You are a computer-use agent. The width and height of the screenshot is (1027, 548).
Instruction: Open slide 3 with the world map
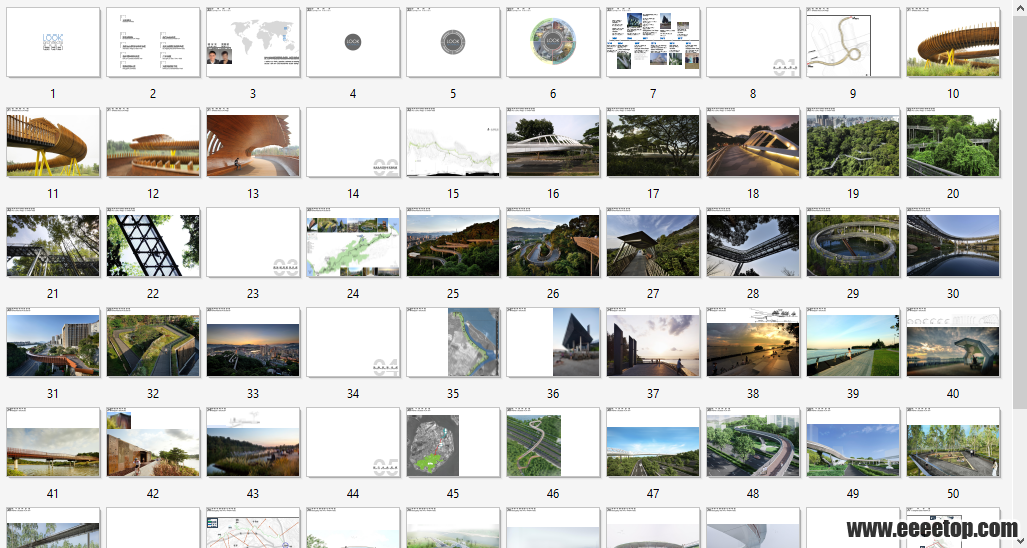(x=253, y=42)
